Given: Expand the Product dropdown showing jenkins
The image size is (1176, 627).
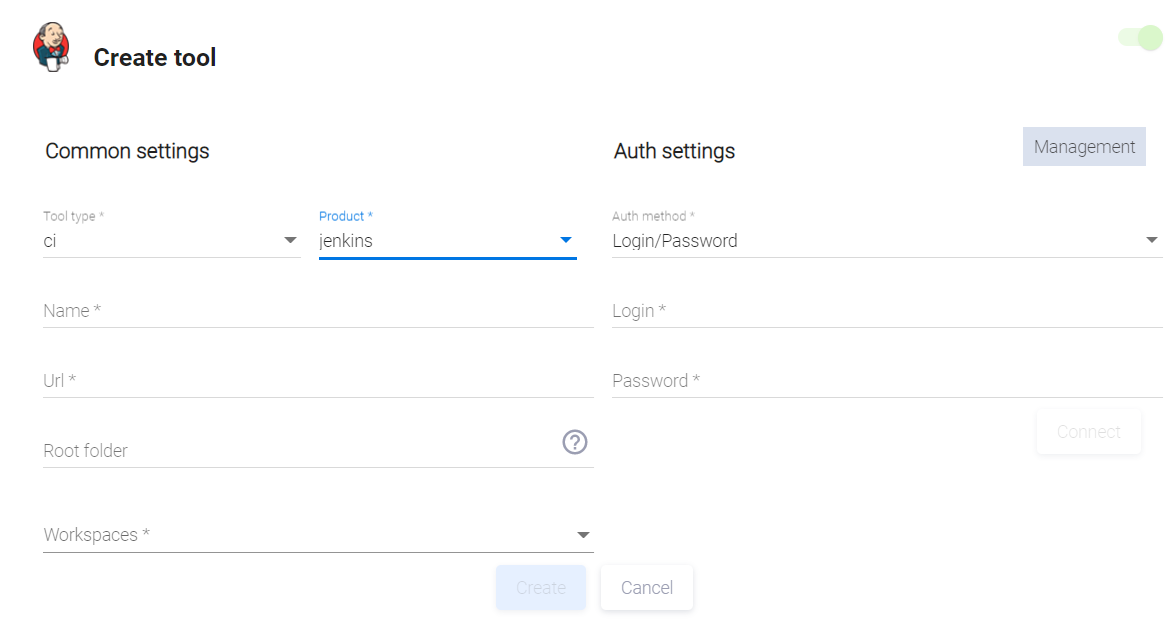Looking at the screenshot, I should tap(447, 241).
